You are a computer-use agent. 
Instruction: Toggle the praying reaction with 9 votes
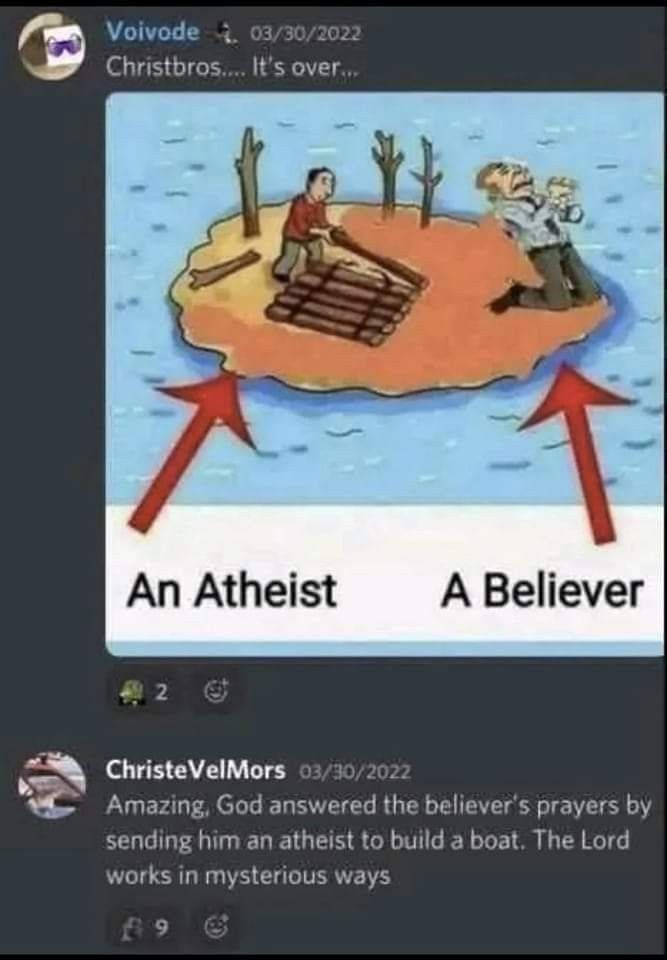143,928
